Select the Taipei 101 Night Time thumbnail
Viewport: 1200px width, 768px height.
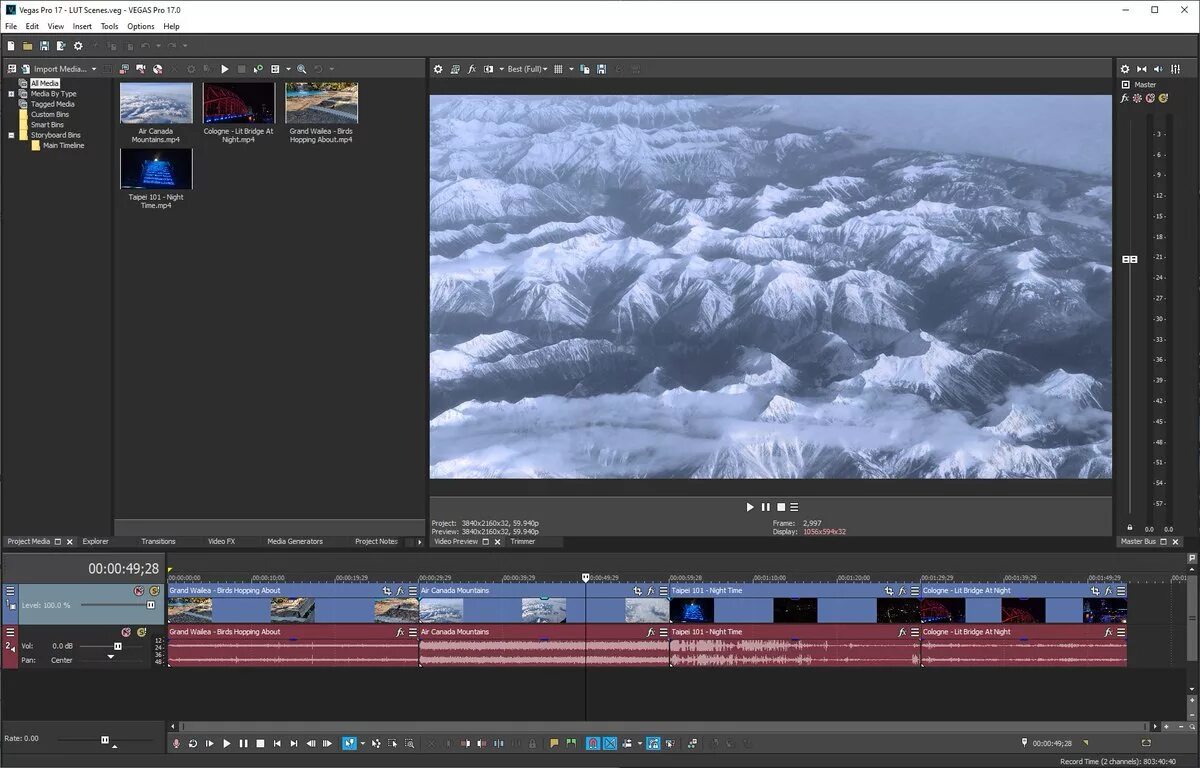156,169
